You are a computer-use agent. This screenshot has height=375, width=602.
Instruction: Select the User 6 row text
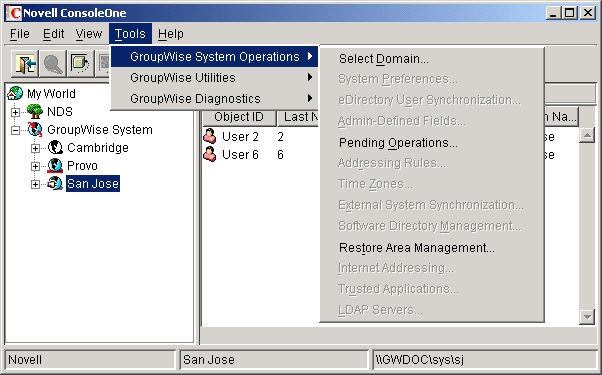[x=240, y=155]
